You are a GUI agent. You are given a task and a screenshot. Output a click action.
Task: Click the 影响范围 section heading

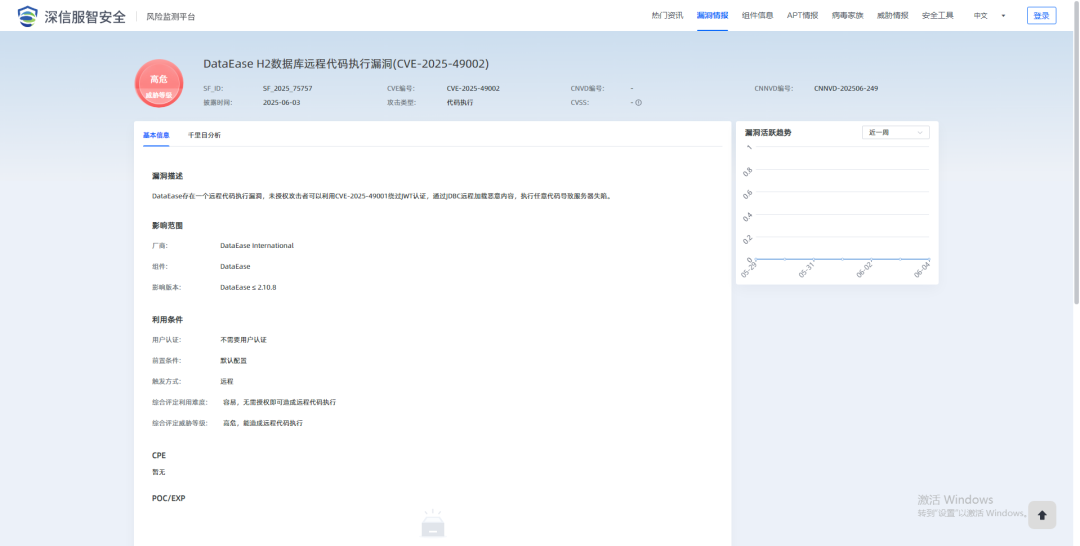(167, 226)
